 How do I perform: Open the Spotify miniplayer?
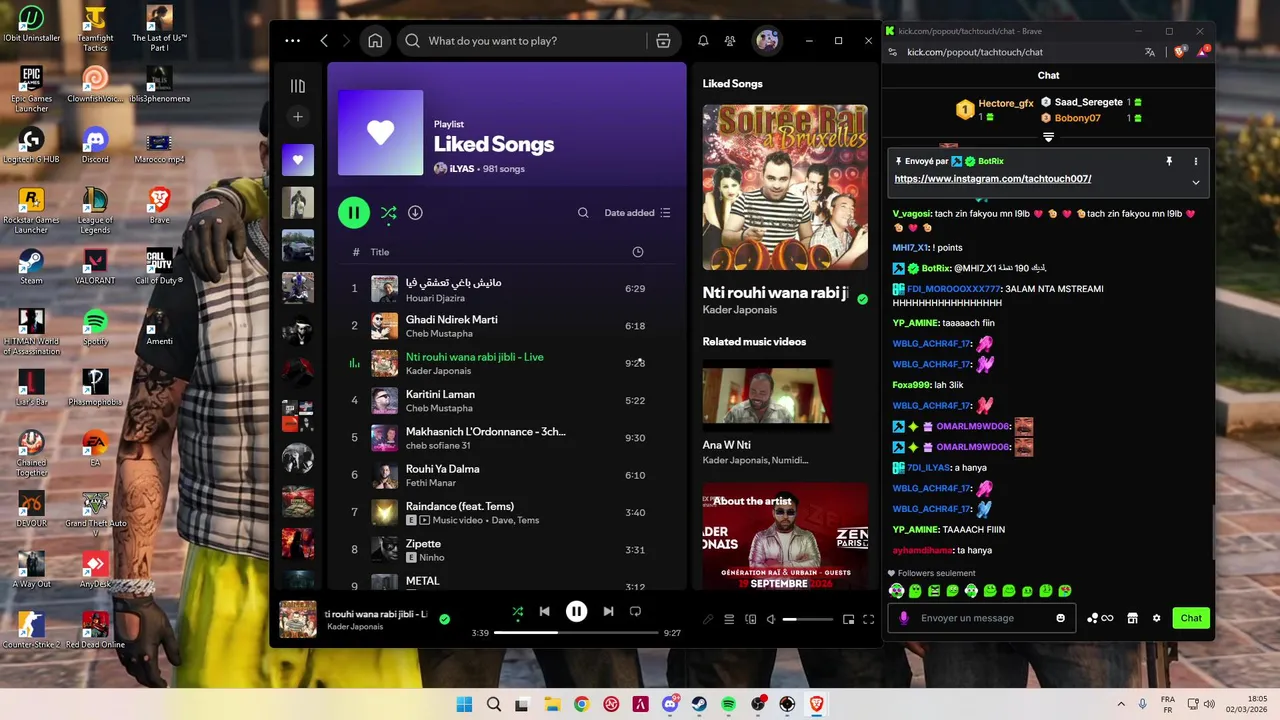[x=848, y=619]
